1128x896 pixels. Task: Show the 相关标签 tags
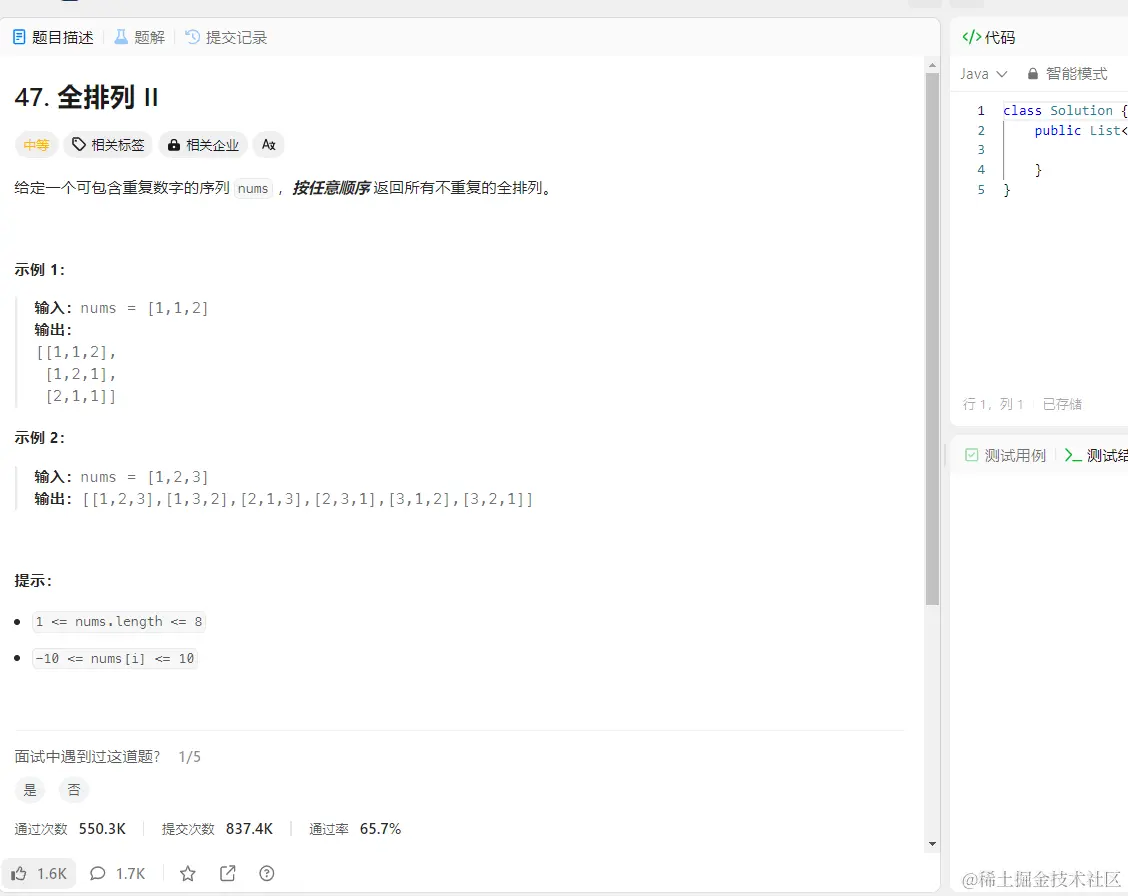coord(108,145)
